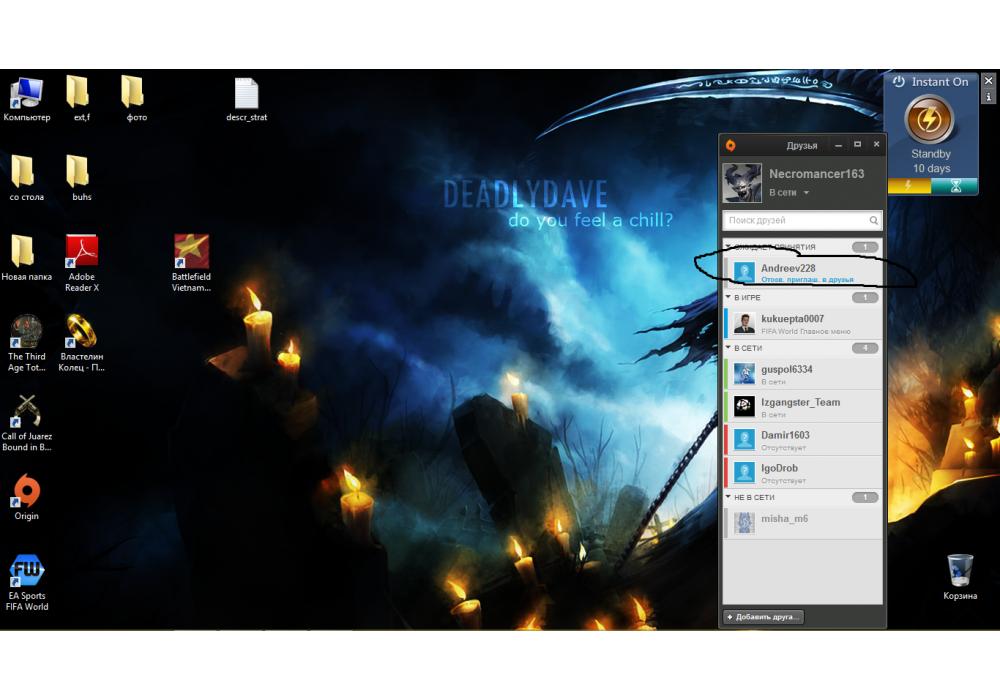Collapse the Ожидает принятия section
This screenshot has height=700, width=1000.
point(728,246)
